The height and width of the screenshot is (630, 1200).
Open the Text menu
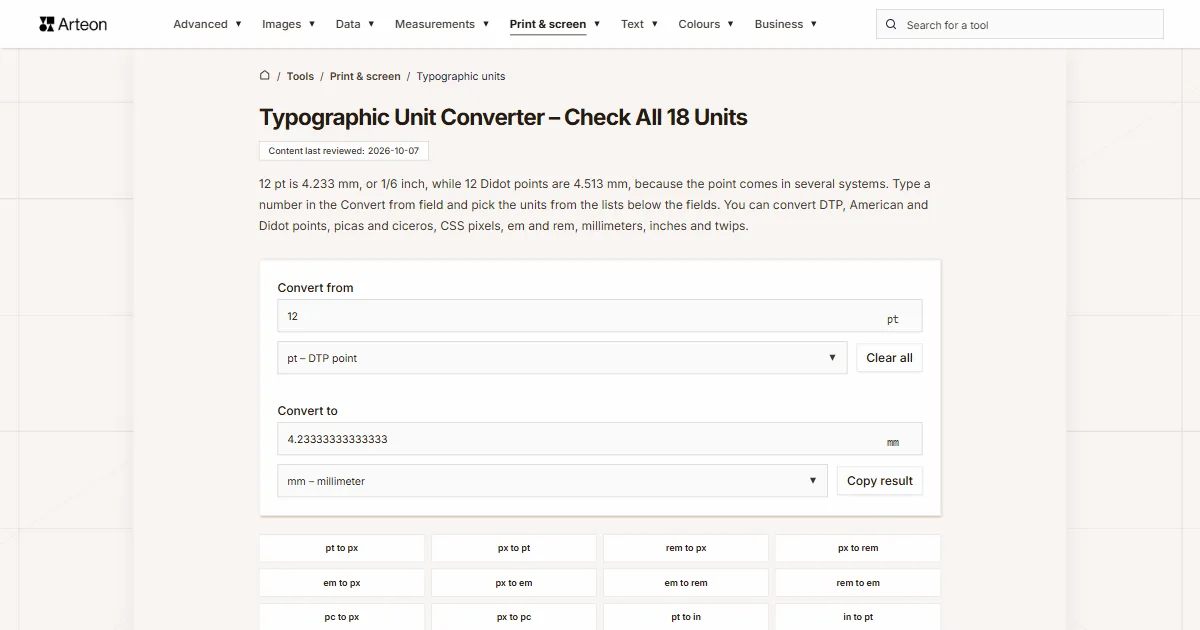[x=639, y=24]
